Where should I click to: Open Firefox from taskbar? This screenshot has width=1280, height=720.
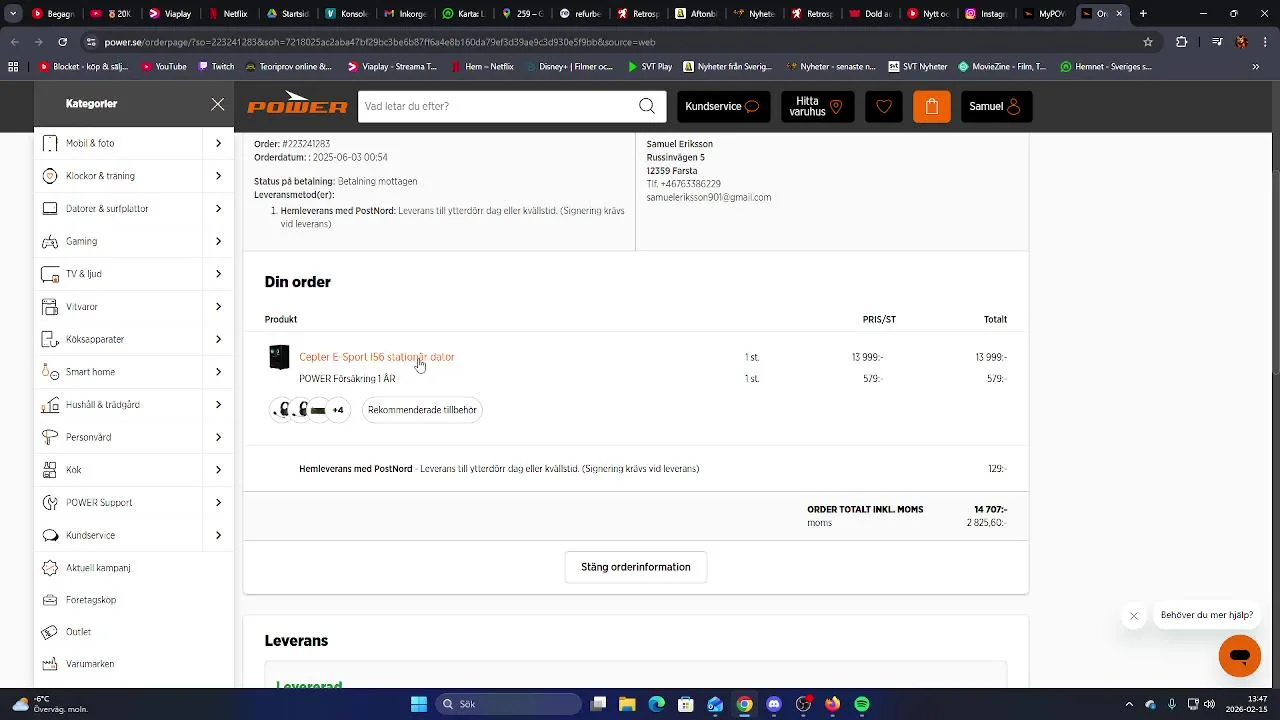tap(833, 704)
